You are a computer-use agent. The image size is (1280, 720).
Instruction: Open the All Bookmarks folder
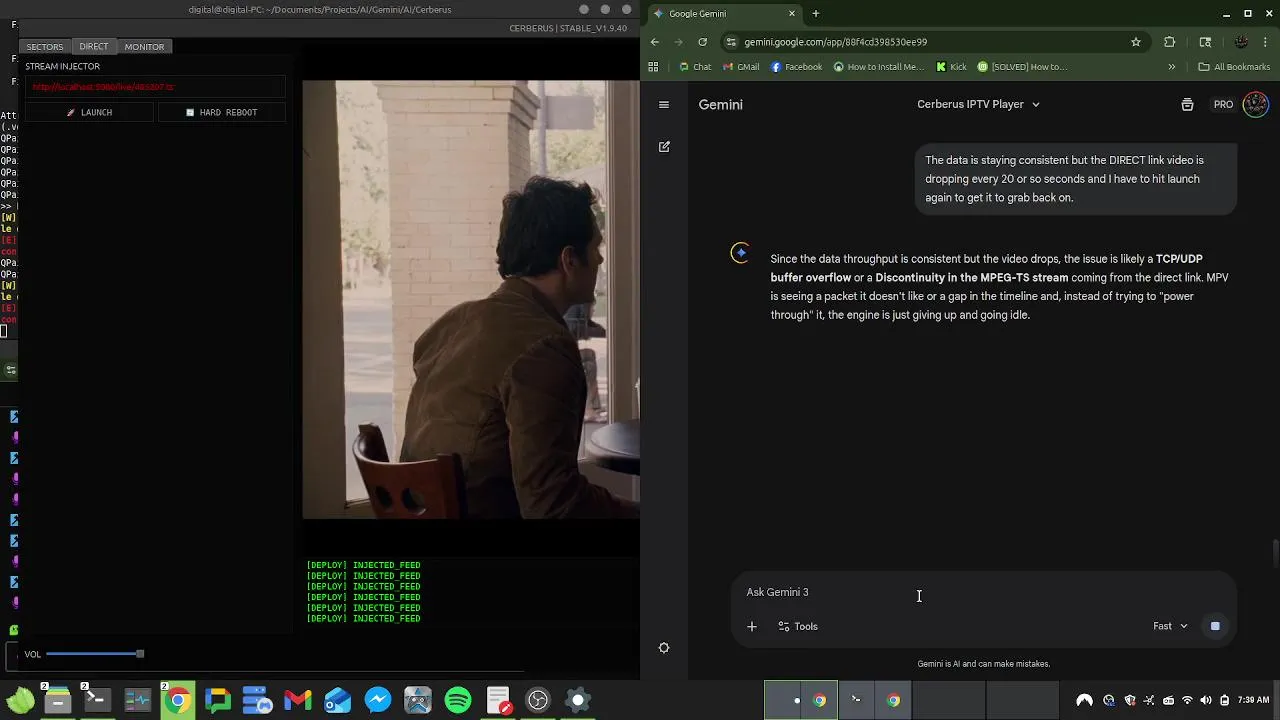click(1234, 67)
